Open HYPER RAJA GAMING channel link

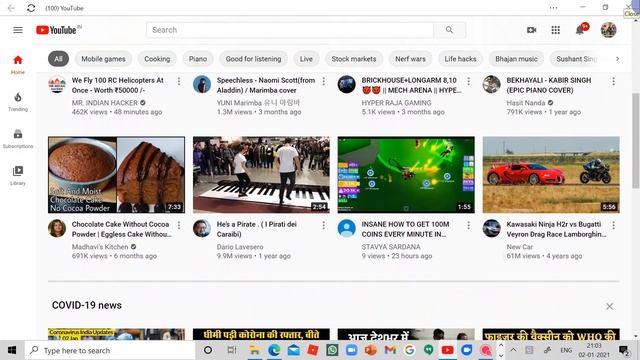396,103
